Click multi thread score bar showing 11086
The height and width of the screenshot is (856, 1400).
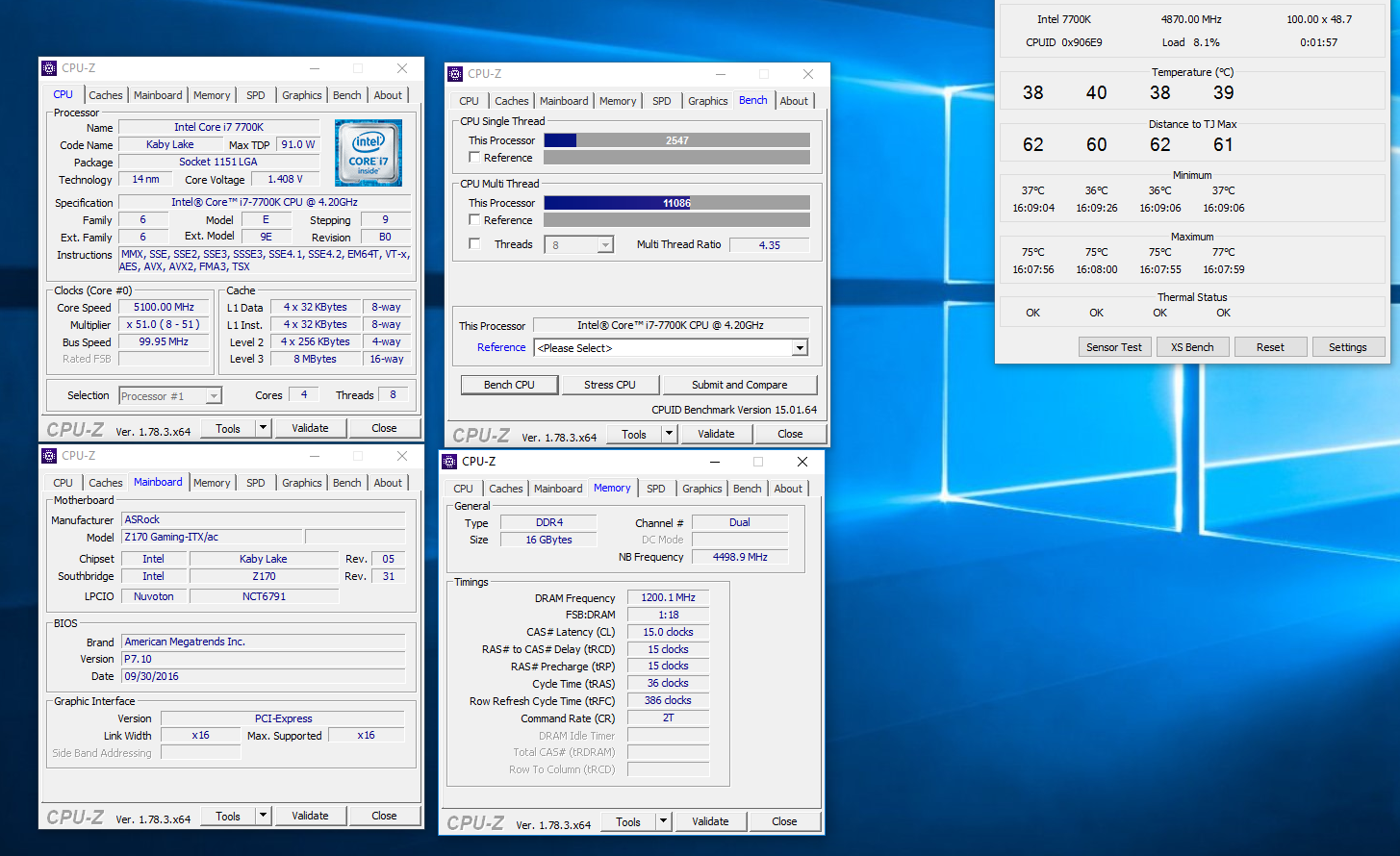point(677,203)
